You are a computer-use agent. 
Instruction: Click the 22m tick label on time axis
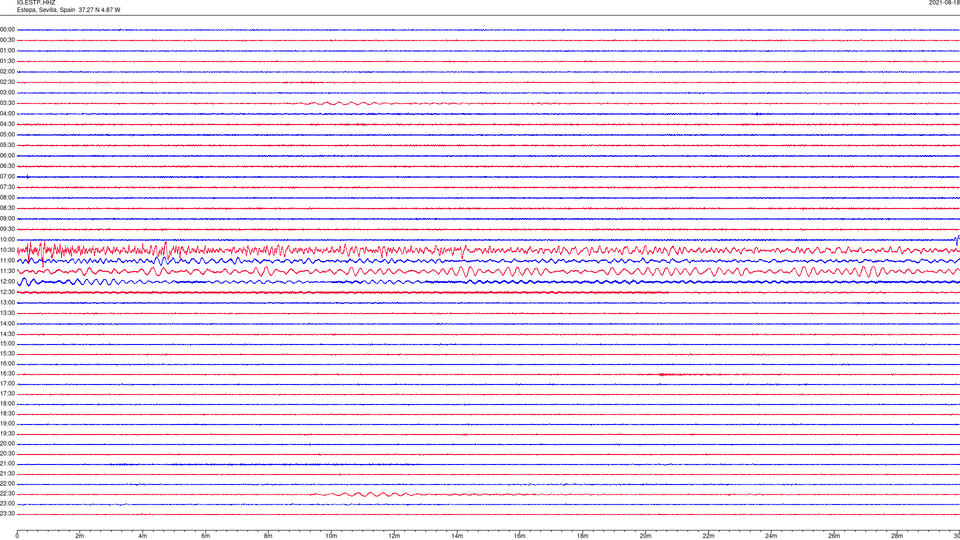(708, 536)
